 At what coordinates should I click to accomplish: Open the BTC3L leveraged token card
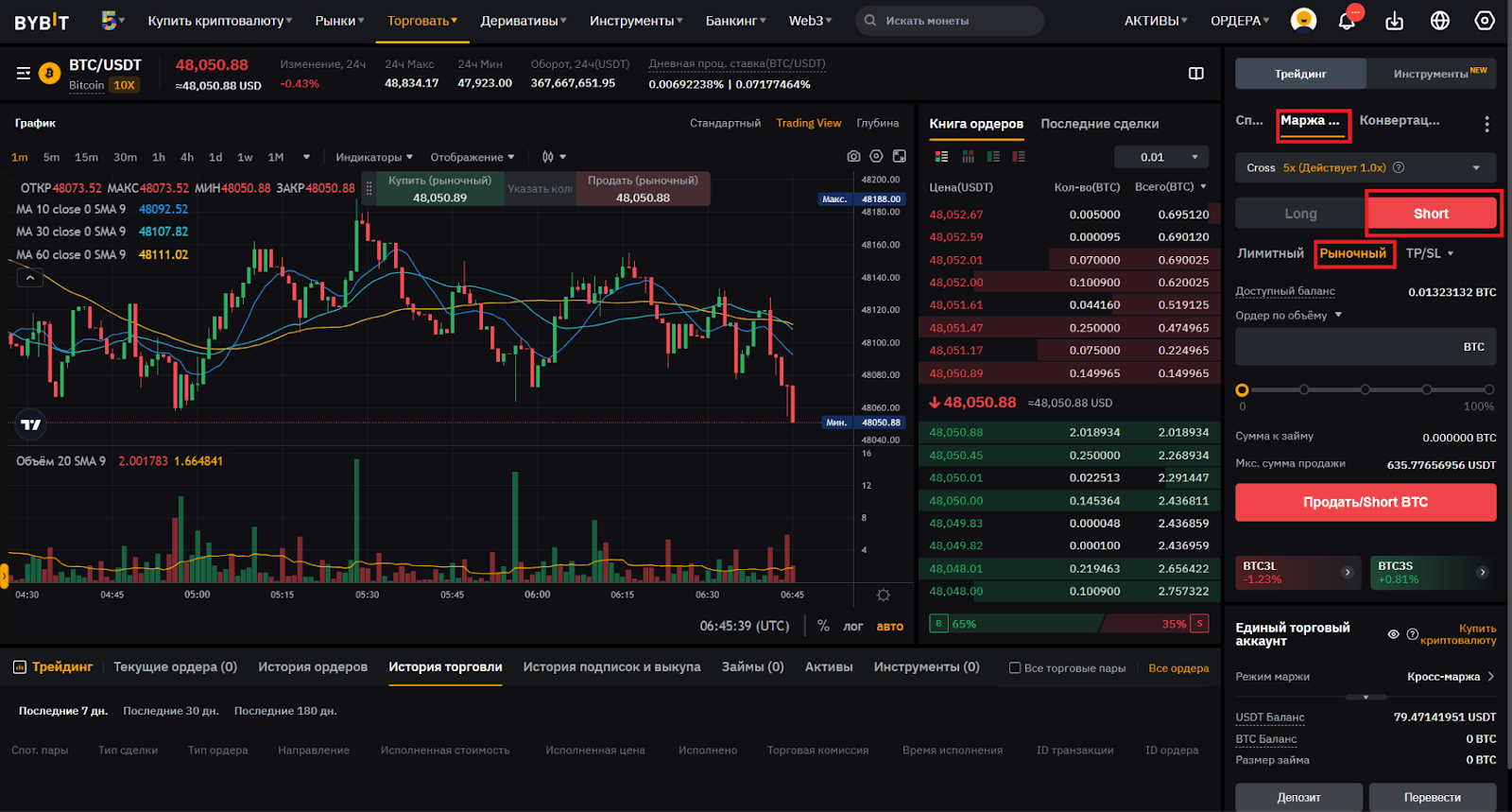coord(1298,573)
